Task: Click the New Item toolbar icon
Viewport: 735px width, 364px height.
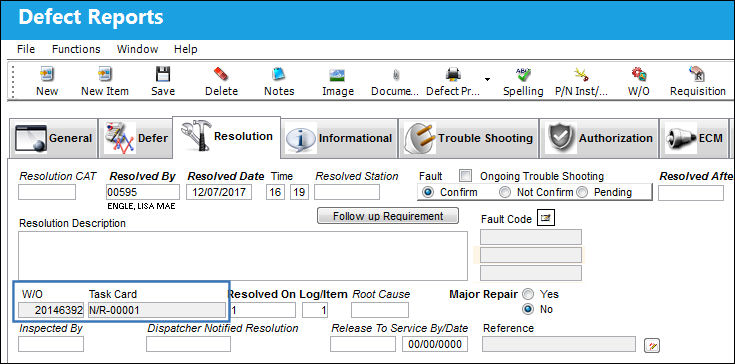Action: tap(105, 74)
